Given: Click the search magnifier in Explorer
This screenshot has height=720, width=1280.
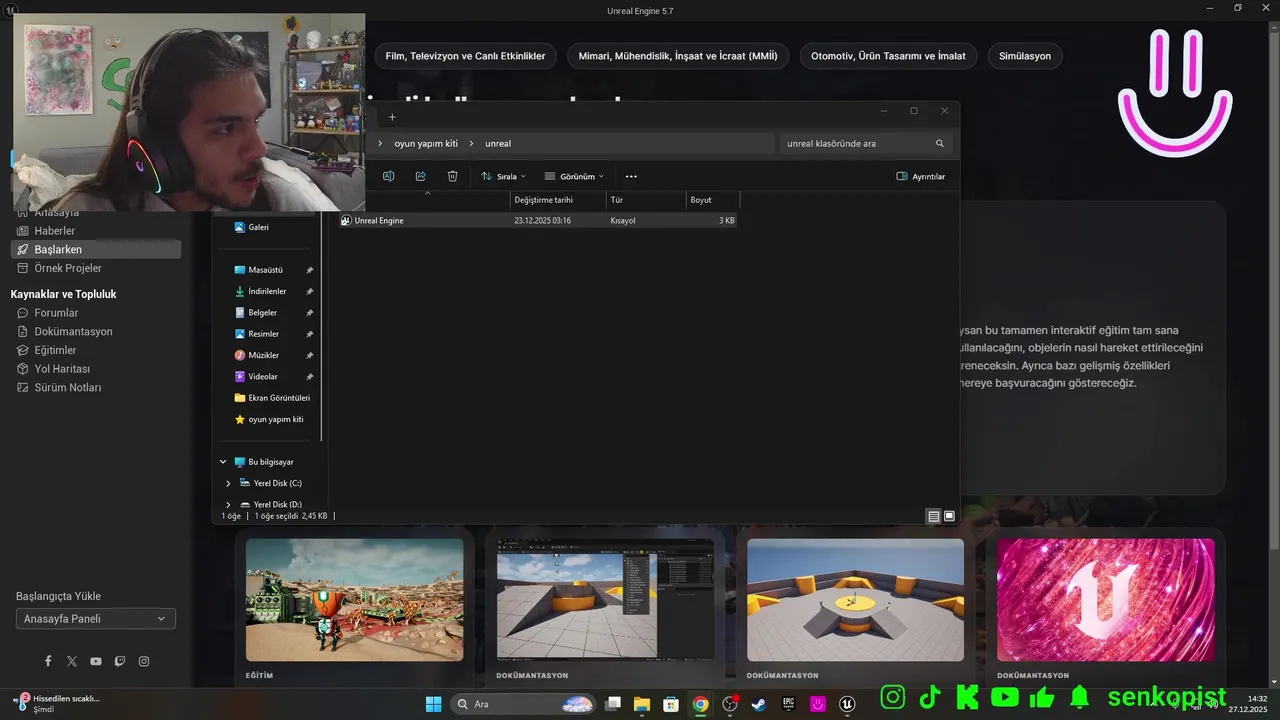Looking at the screenshot, I should 940,144.
